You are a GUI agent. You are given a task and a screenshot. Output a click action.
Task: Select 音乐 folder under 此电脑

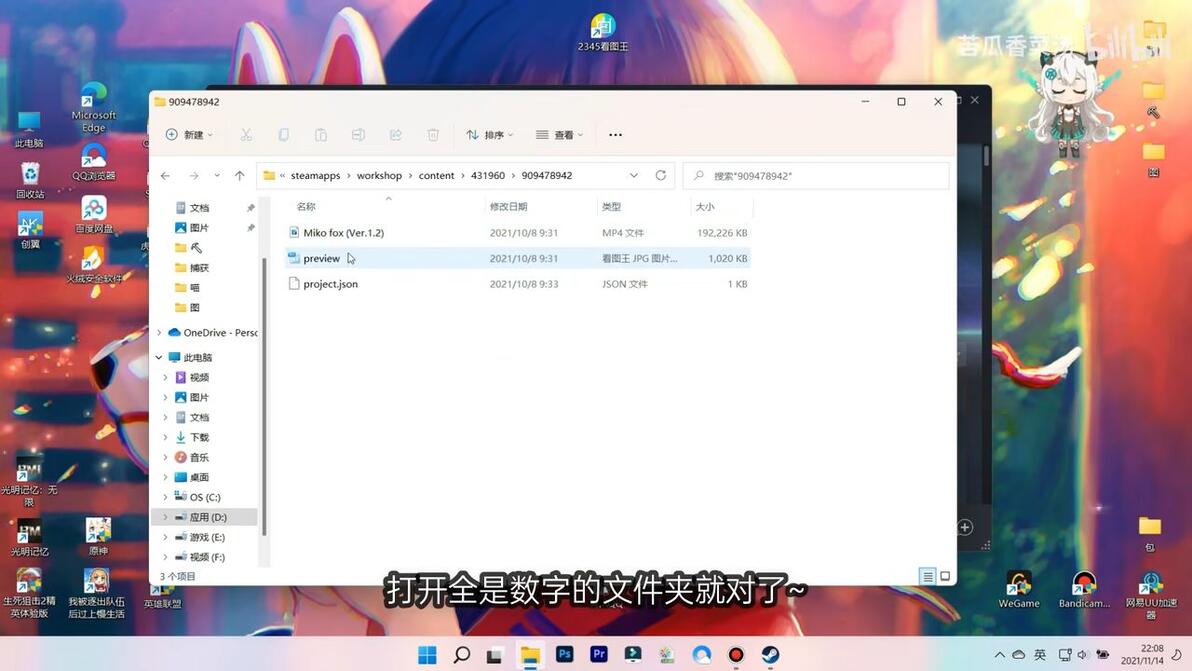pyautogui.click(x=199, y=457)
